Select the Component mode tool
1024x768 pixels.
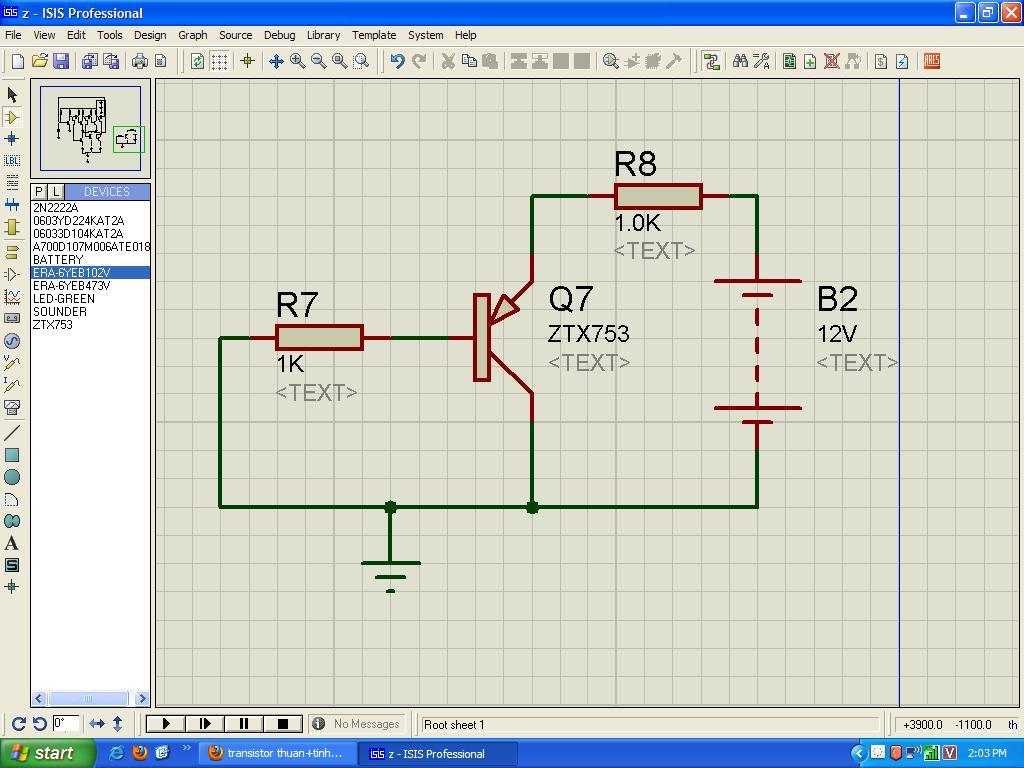point(12,117)
